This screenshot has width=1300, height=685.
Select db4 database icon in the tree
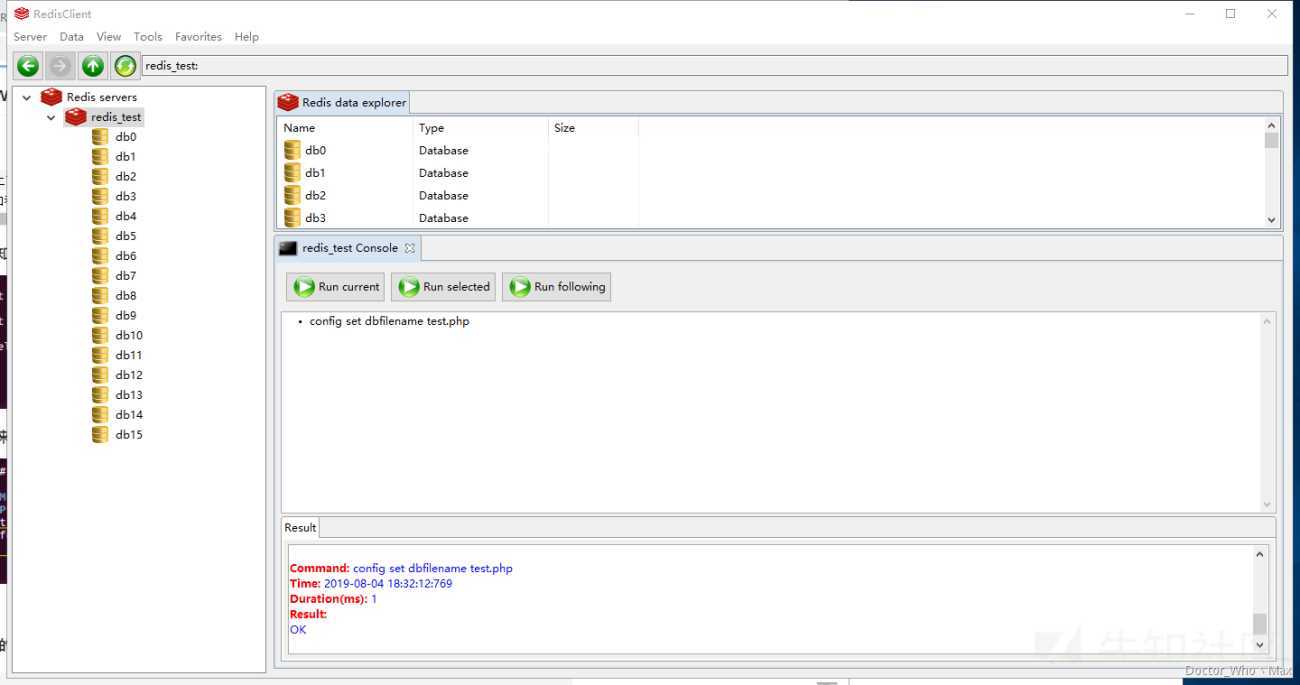[100, 216]
